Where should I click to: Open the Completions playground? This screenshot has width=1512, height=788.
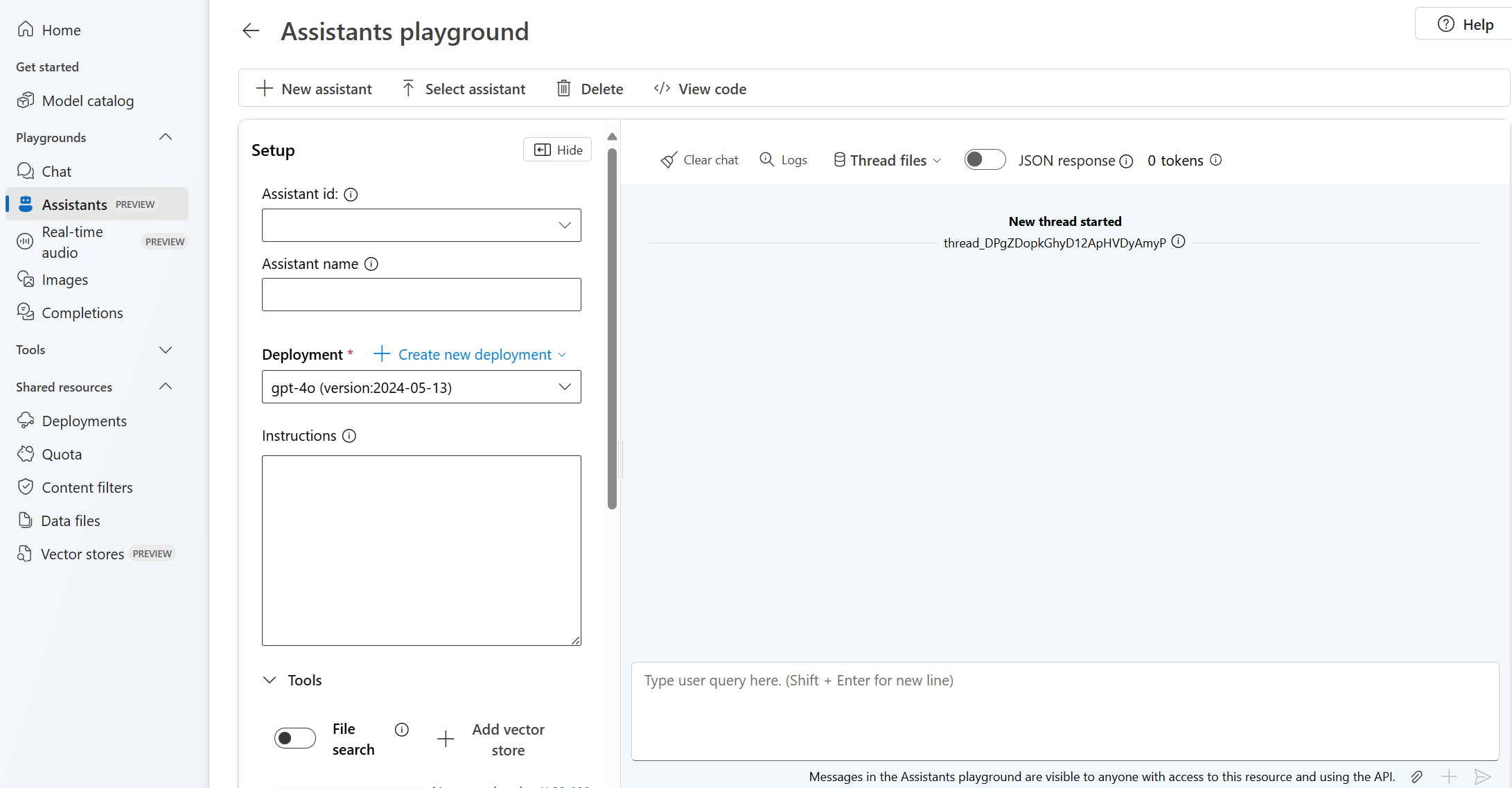coord(82,313)
